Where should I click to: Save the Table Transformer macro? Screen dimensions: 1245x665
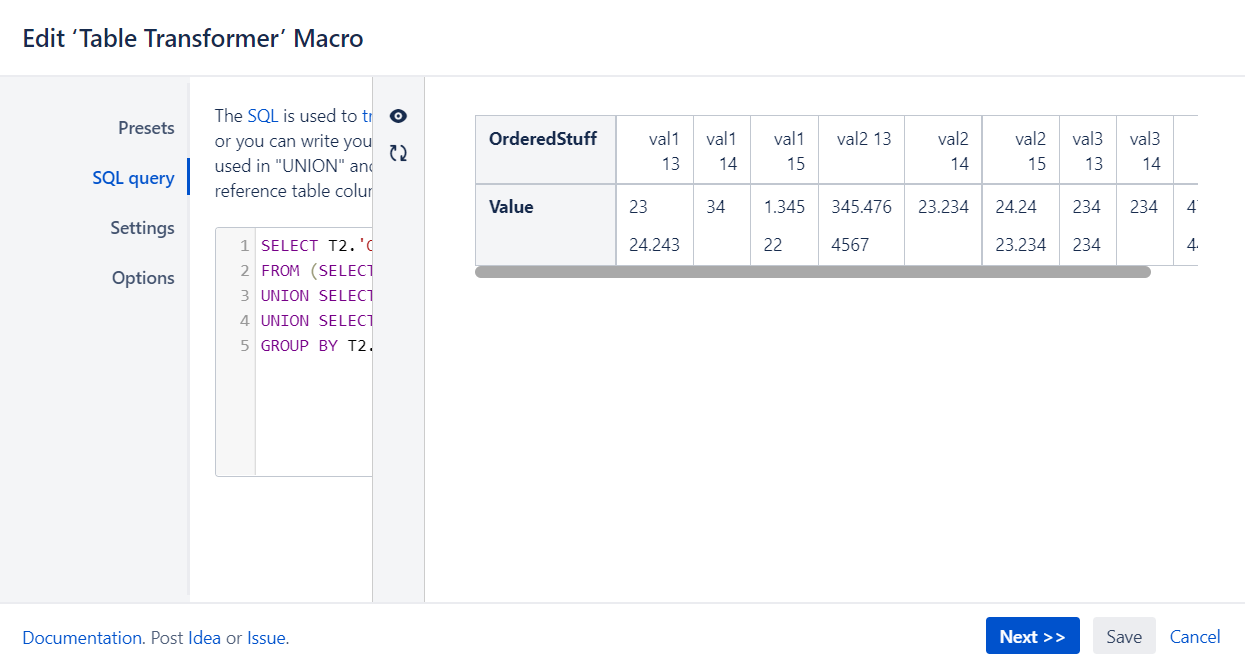click(1123, 636)
